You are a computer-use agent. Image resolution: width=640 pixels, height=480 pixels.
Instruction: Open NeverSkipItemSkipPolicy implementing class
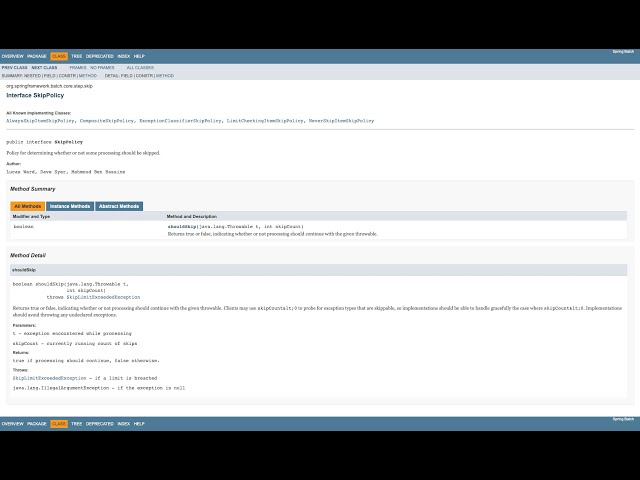tap(341, 121)
